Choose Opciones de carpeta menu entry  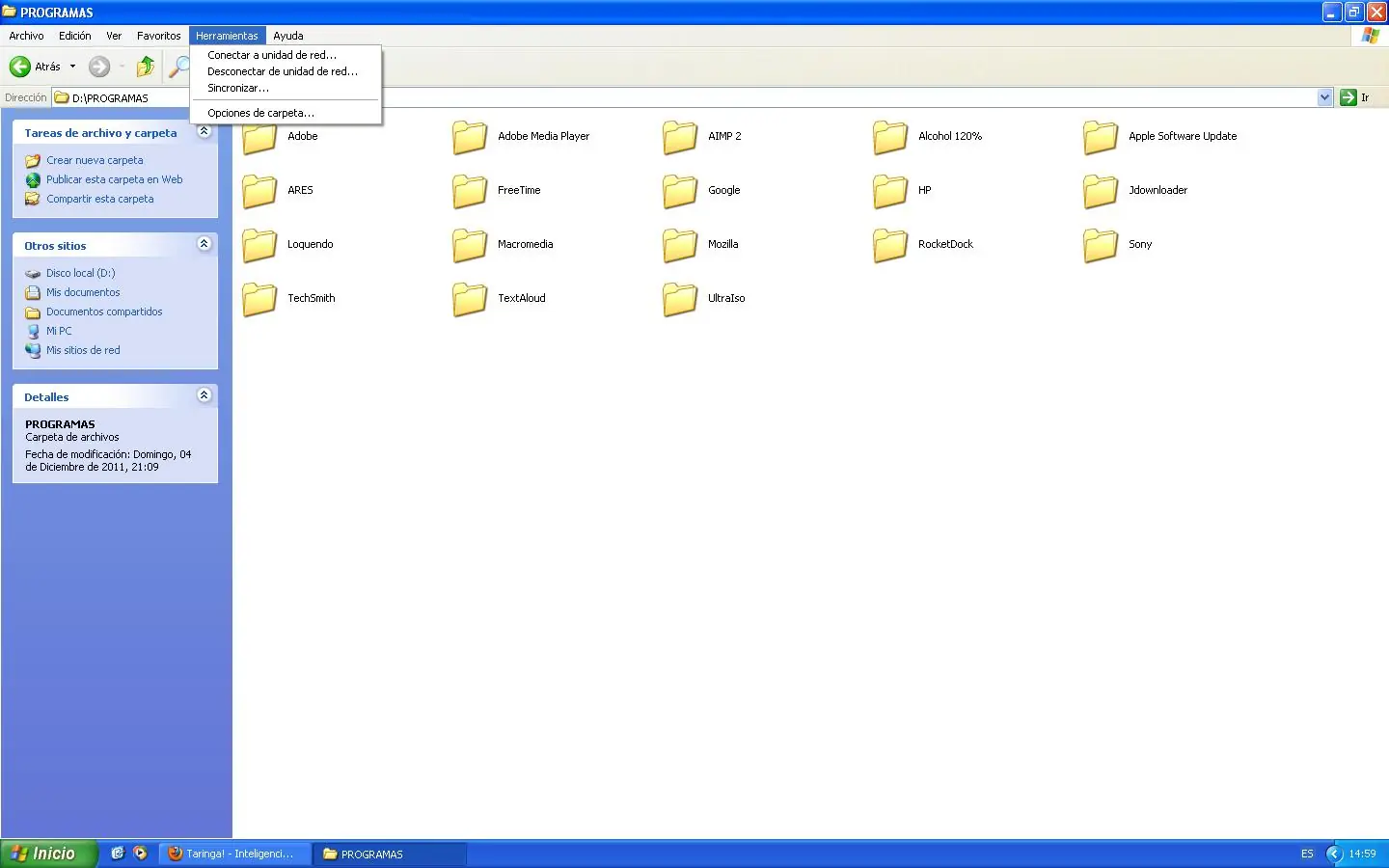tap(286, 113)
